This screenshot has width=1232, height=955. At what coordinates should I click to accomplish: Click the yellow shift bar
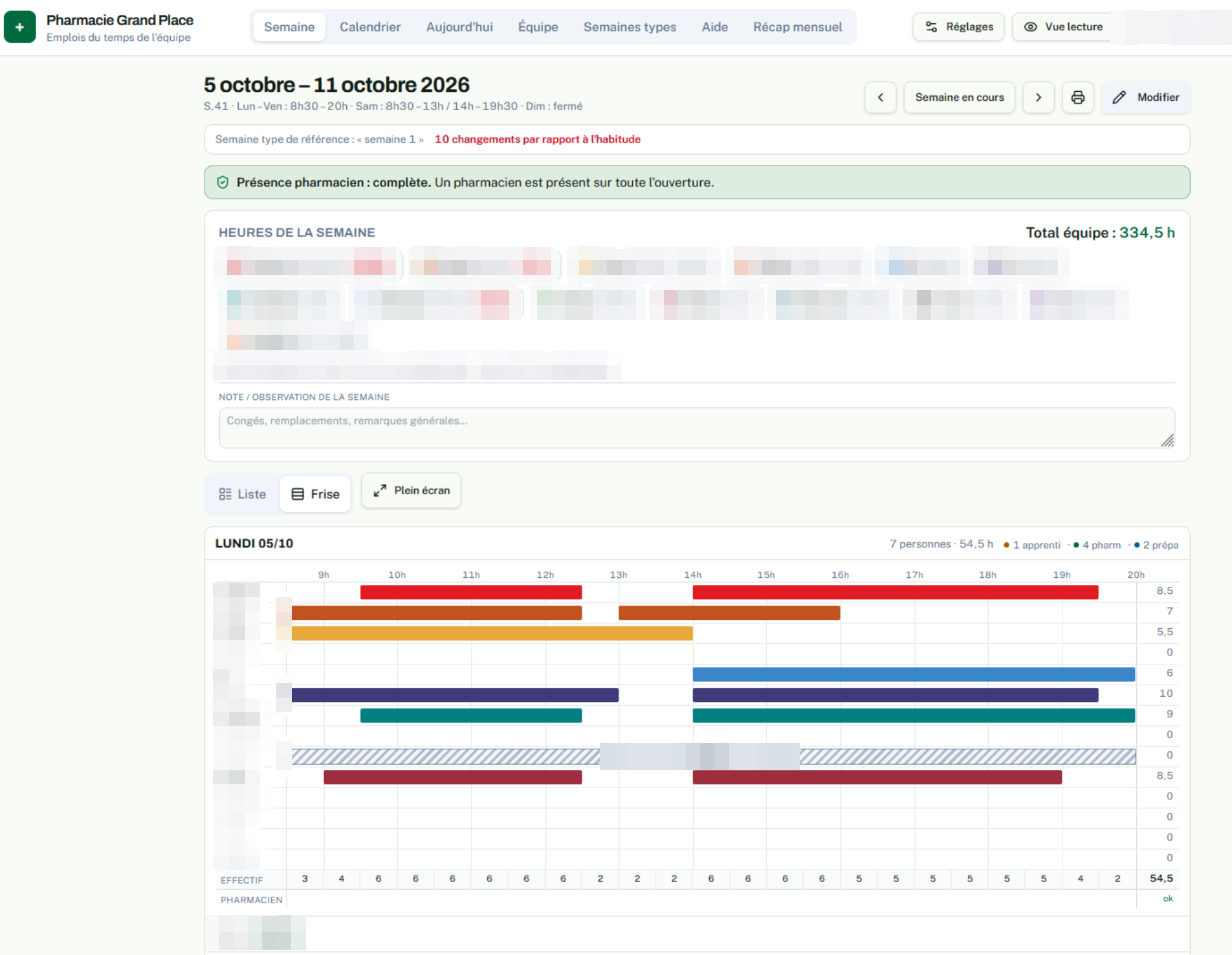pos(492,633)
